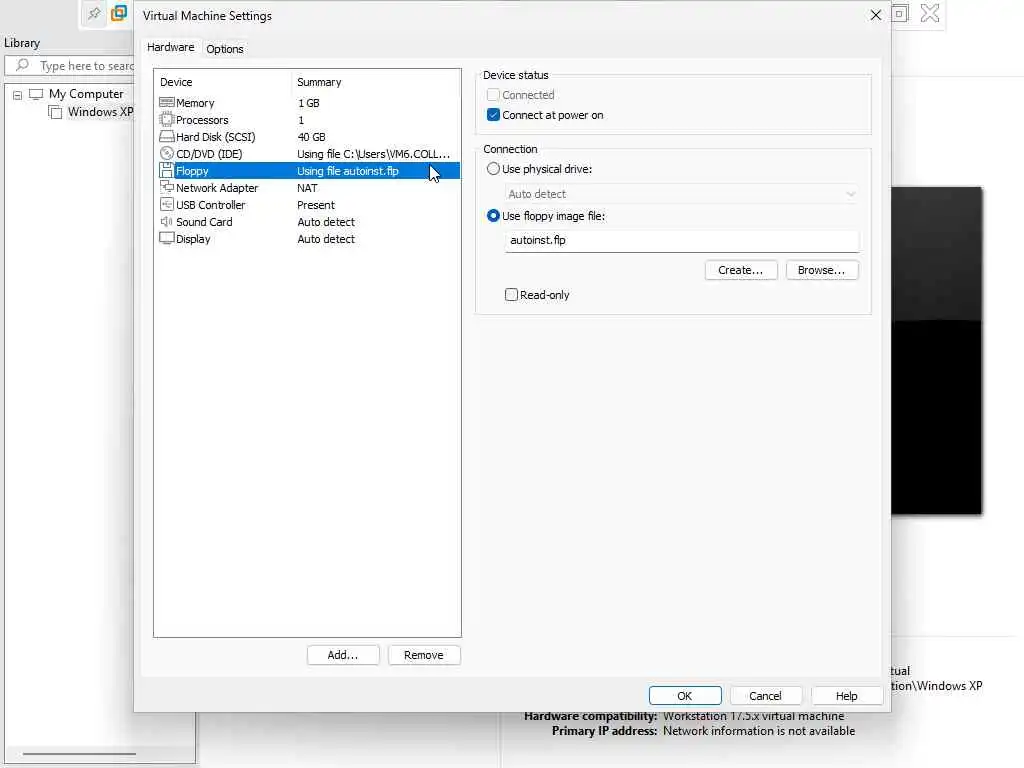Select My Computer in Library tree
The height and width of the screenshot is (768, 1024).
click(x=86, y=94)
